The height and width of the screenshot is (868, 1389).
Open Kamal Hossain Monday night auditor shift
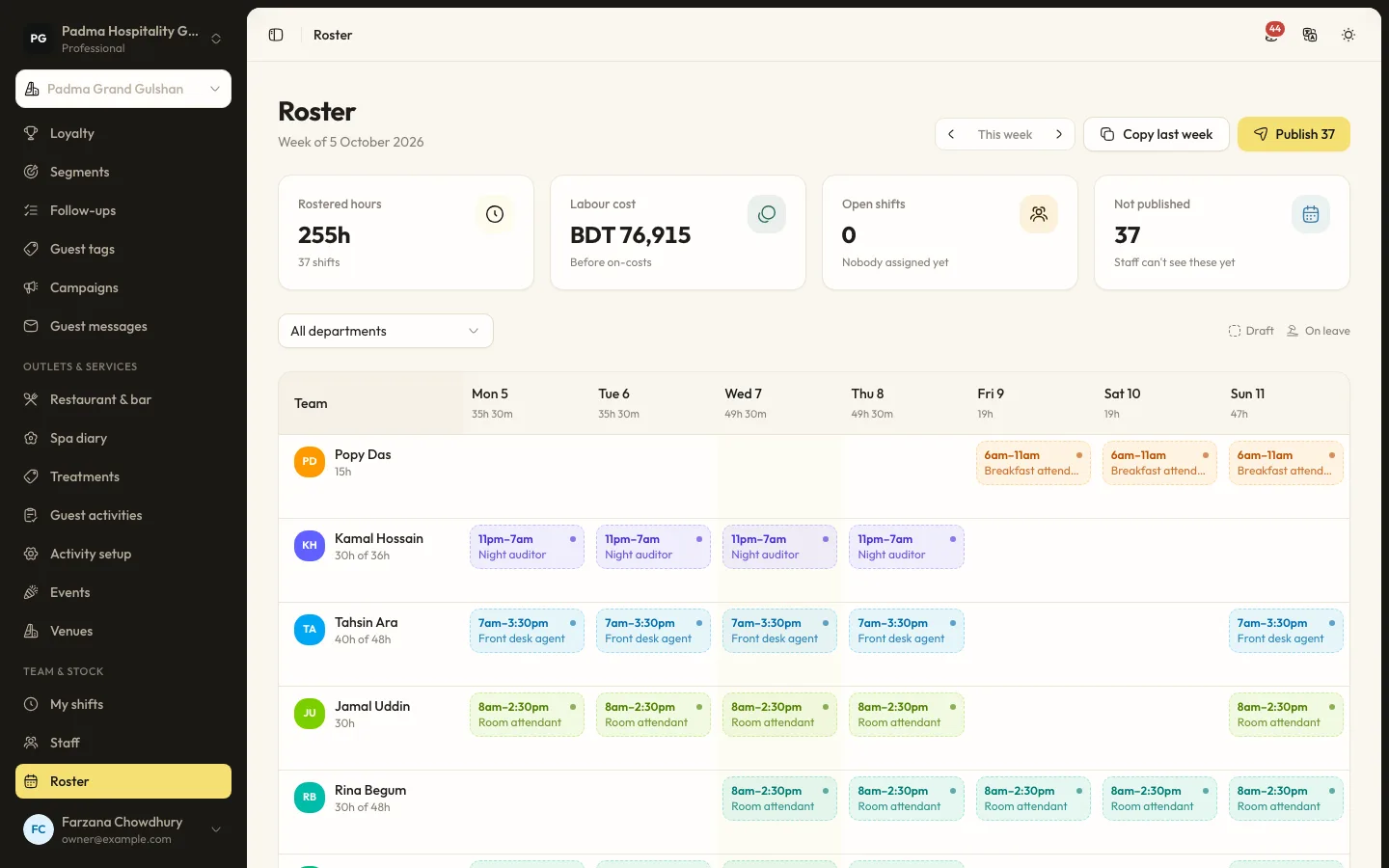click(527, 547)
